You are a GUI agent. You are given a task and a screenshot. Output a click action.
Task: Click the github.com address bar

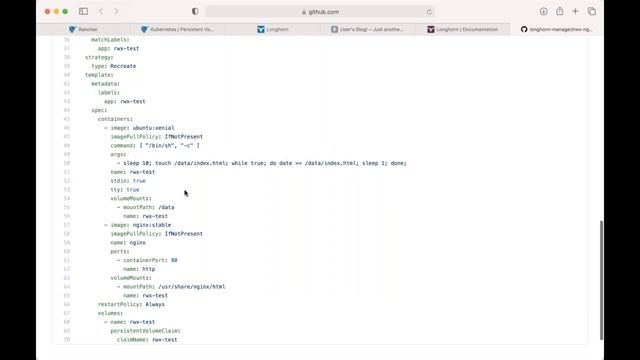(320, 12)
